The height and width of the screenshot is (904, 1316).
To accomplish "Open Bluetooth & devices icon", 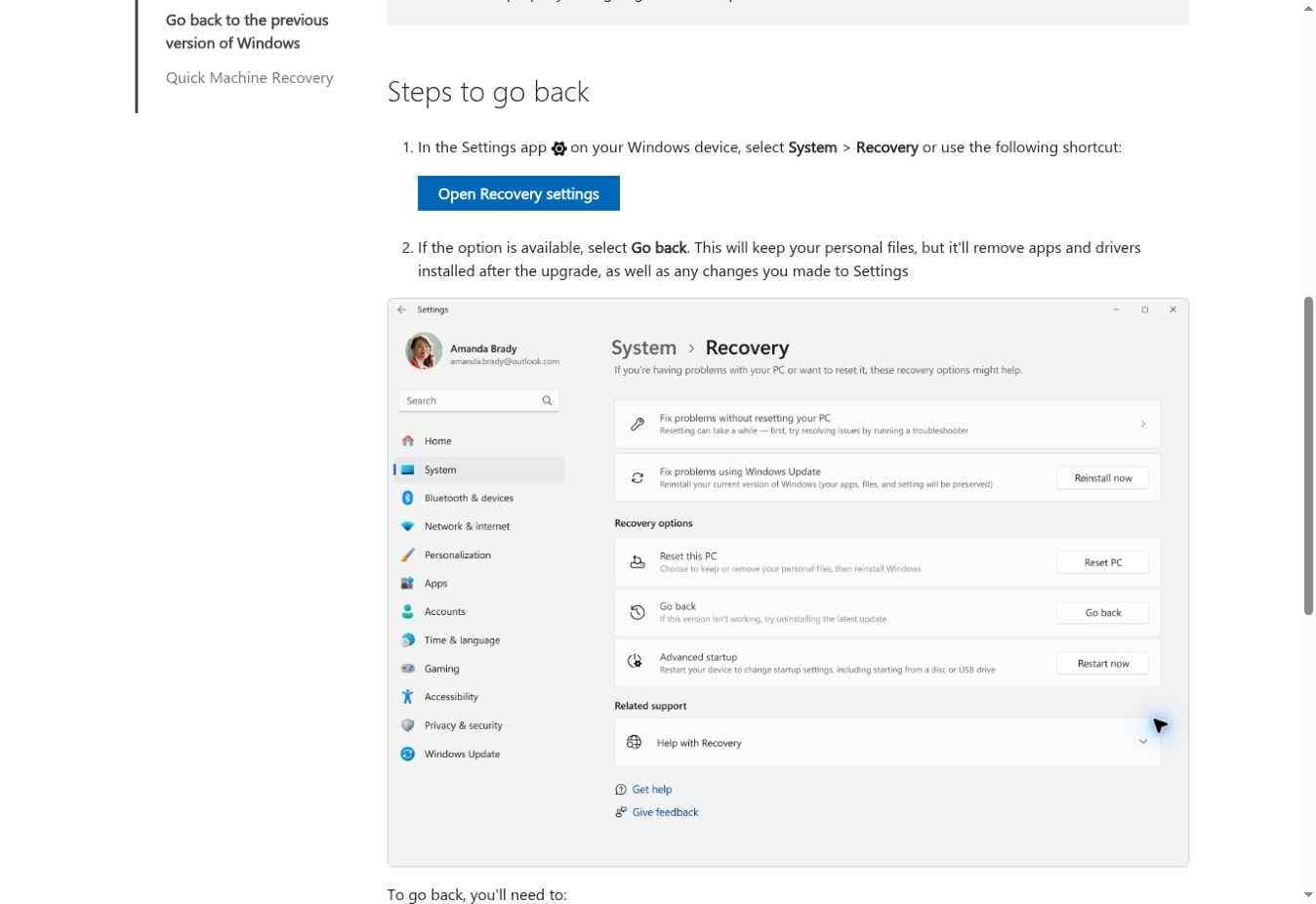I will point(407,498).
